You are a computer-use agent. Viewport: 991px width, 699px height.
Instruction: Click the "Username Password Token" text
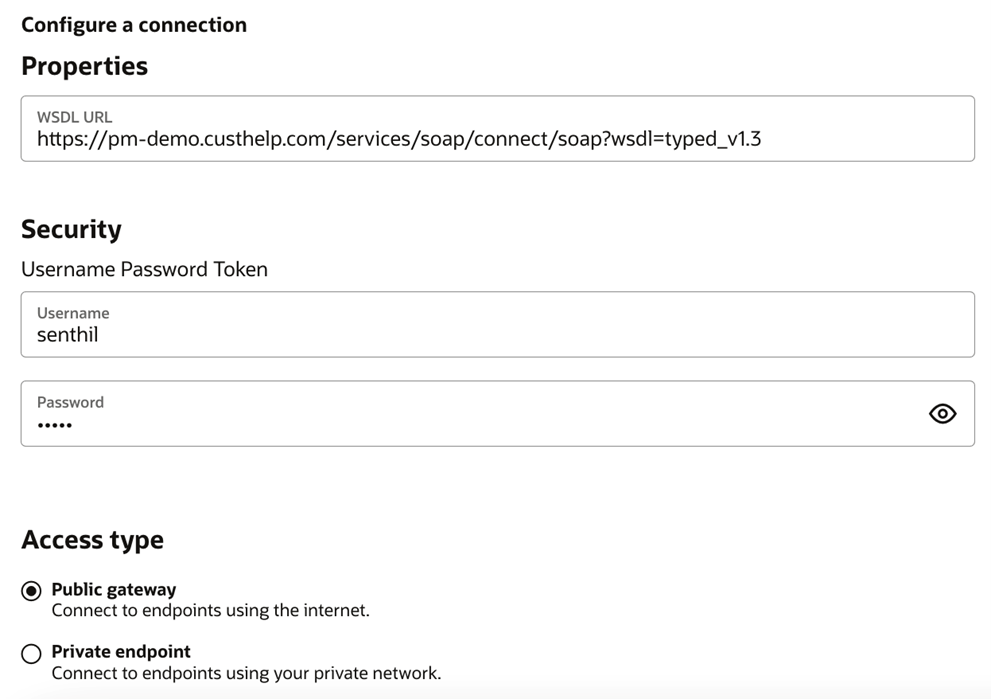click(145, 269)
